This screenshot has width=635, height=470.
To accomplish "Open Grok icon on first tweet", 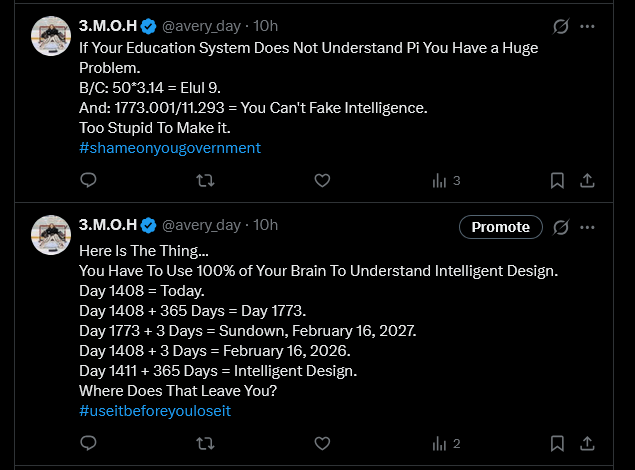I will (x=561, y=26).
